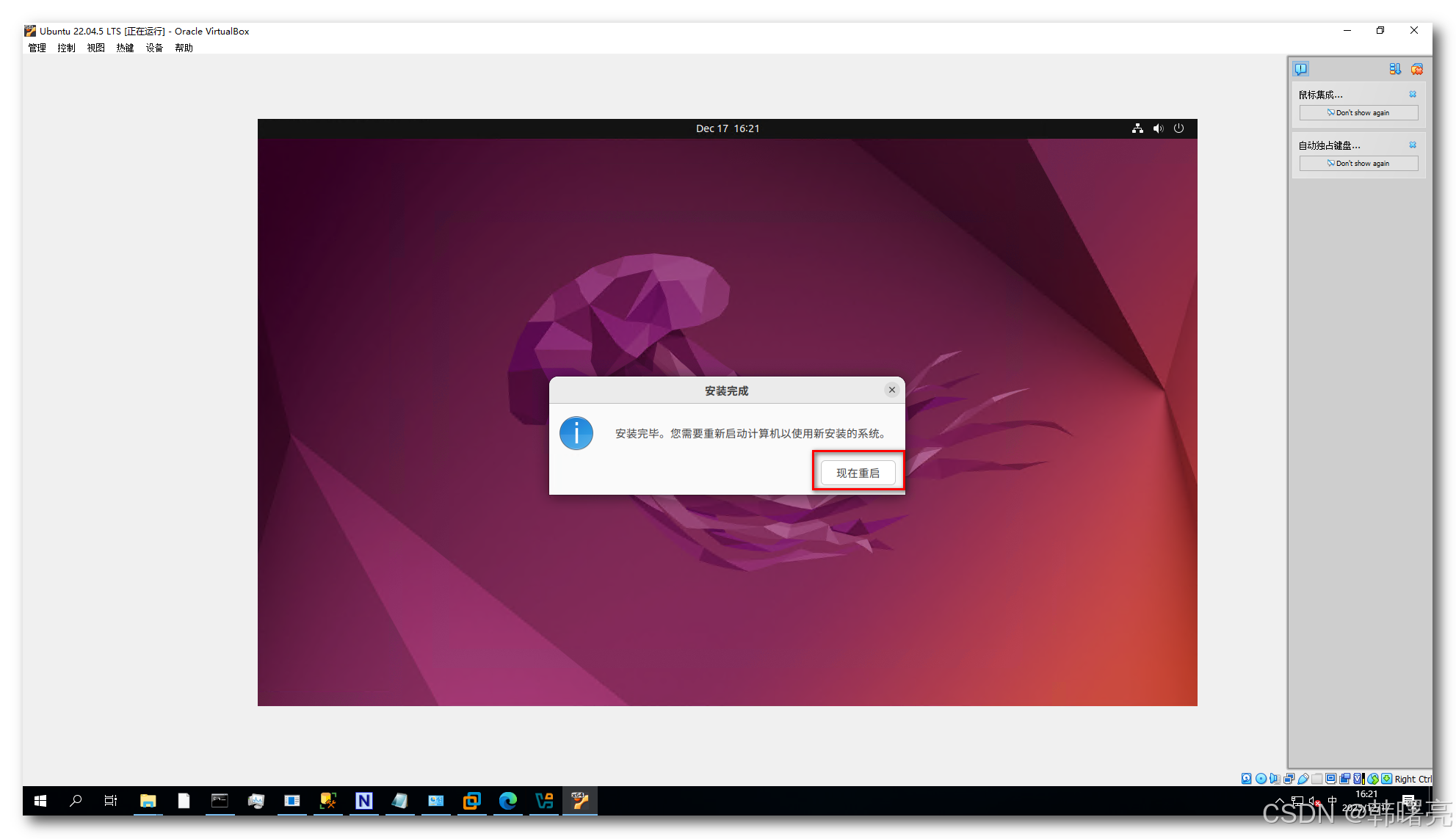Click Don't show again under 鼠标集成
The image size is (1456, 839).
pos(1358,112)
